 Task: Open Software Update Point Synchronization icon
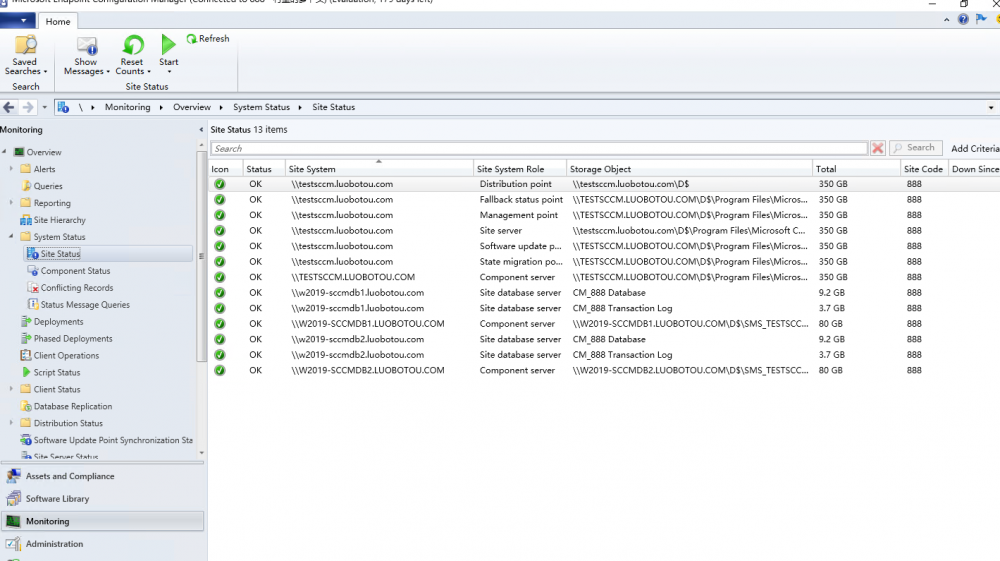click(x=26, y=440)
